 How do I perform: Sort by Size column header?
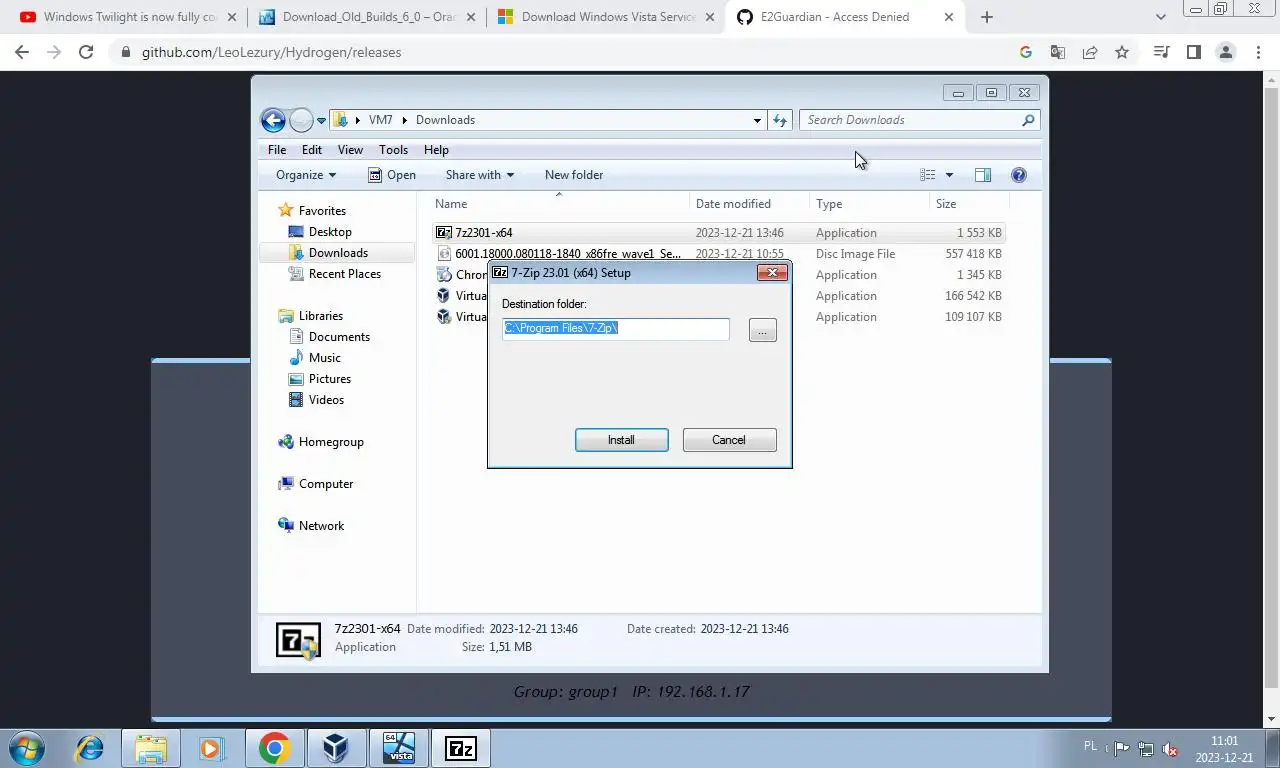(x=968, y=204)
